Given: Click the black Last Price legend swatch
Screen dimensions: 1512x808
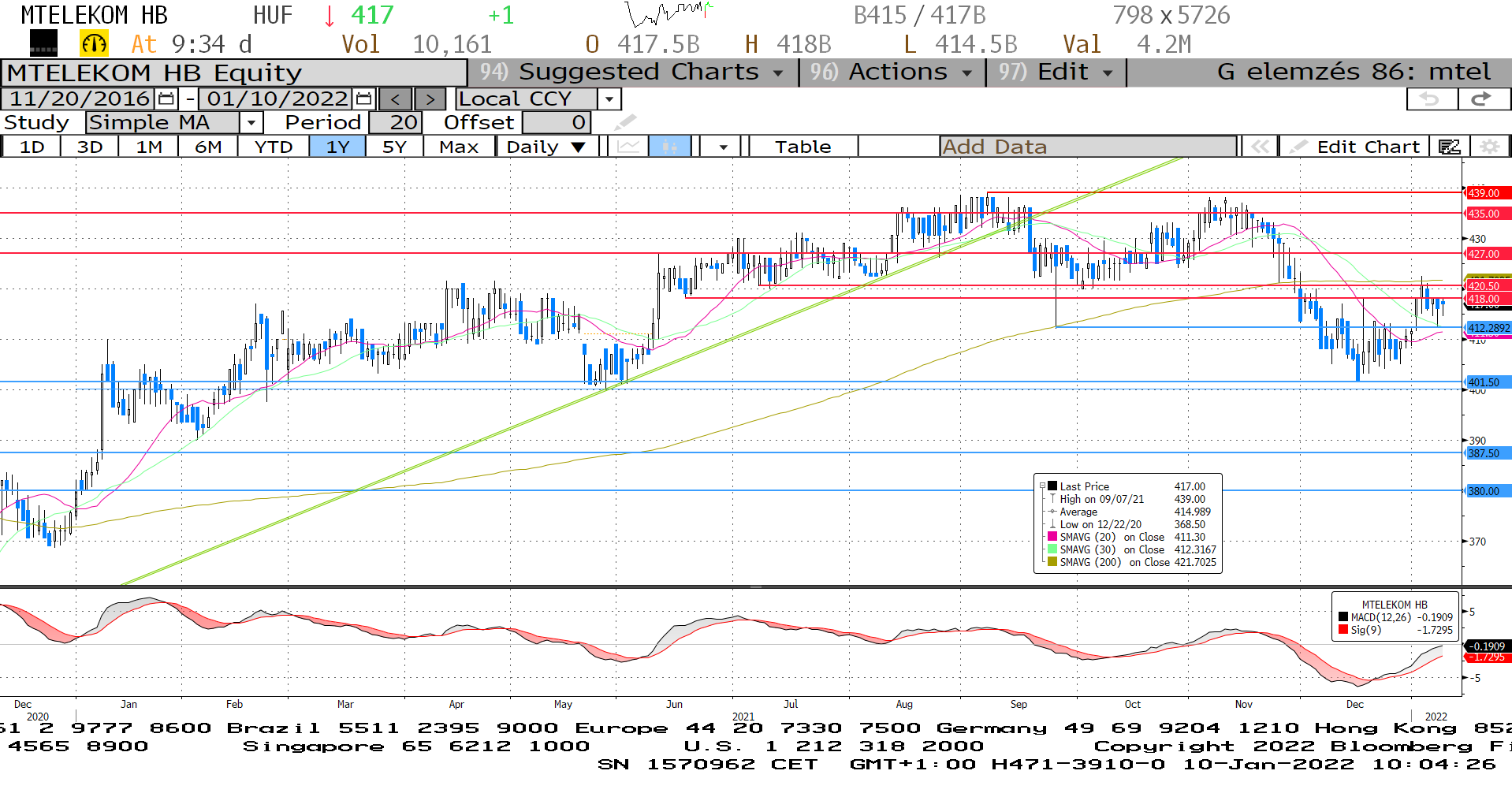Looking at the screenshot, I should [x=1052, y=486].
